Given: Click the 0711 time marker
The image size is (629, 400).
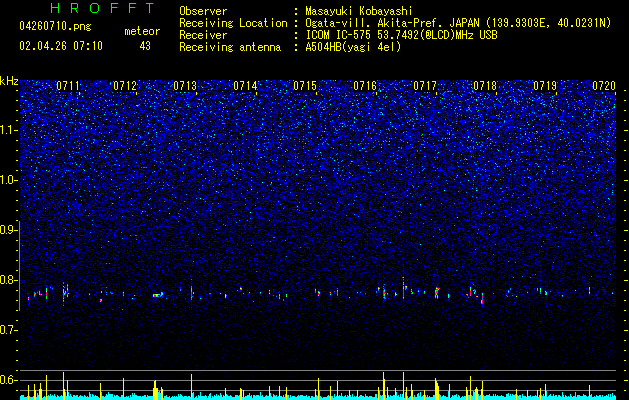Looking at the screenshot, I should point(67,86).
